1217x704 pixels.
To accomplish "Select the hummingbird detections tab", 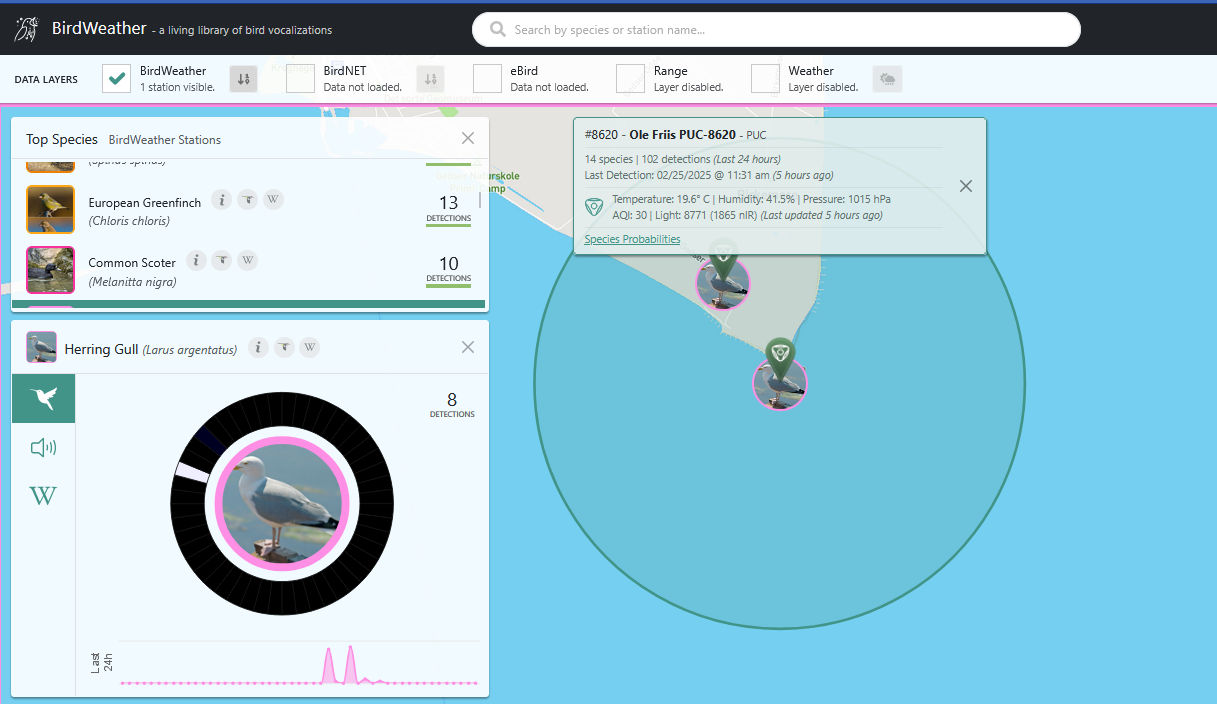I will (x=43, y=399).
